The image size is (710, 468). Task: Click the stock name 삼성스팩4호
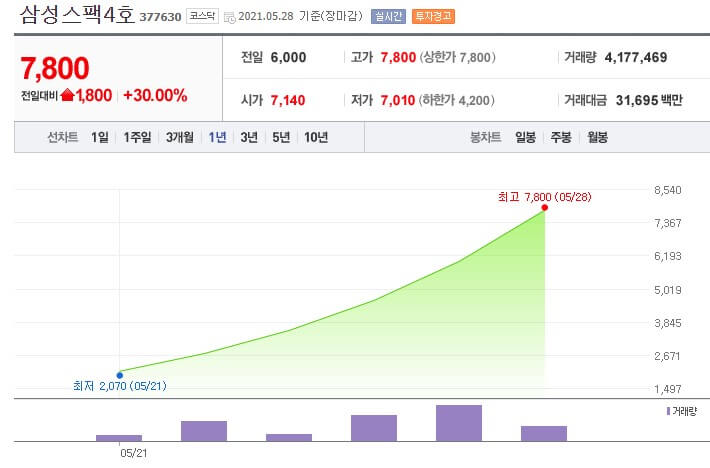pyautogui.click(x=77, y=15)
